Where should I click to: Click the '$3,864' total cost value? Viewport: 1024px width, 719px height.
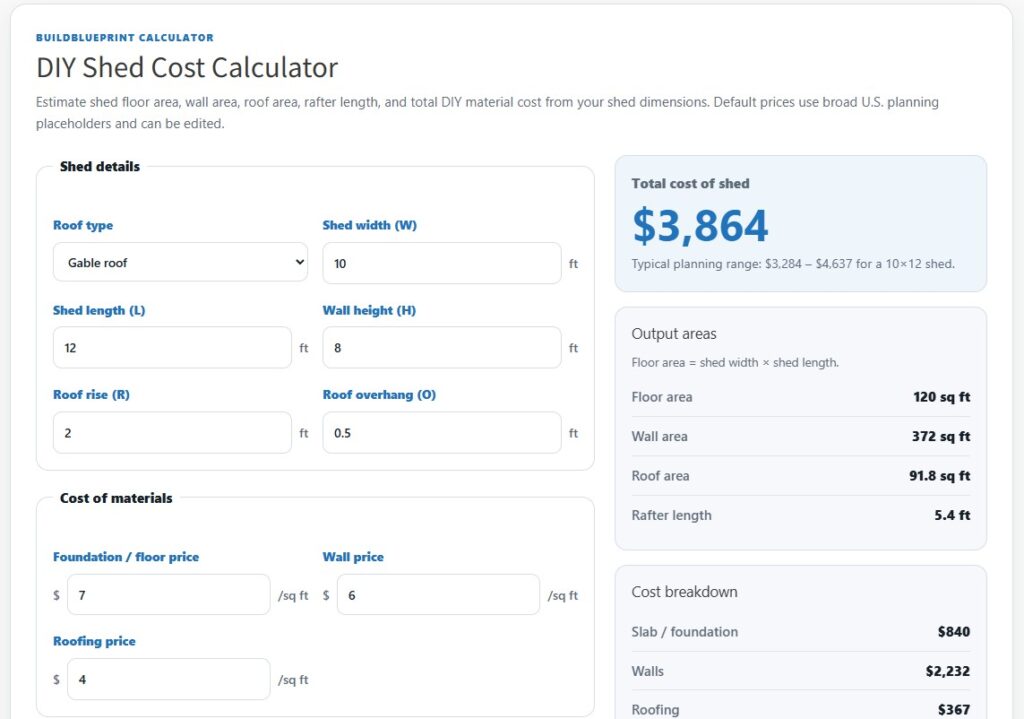pos(700,226)
